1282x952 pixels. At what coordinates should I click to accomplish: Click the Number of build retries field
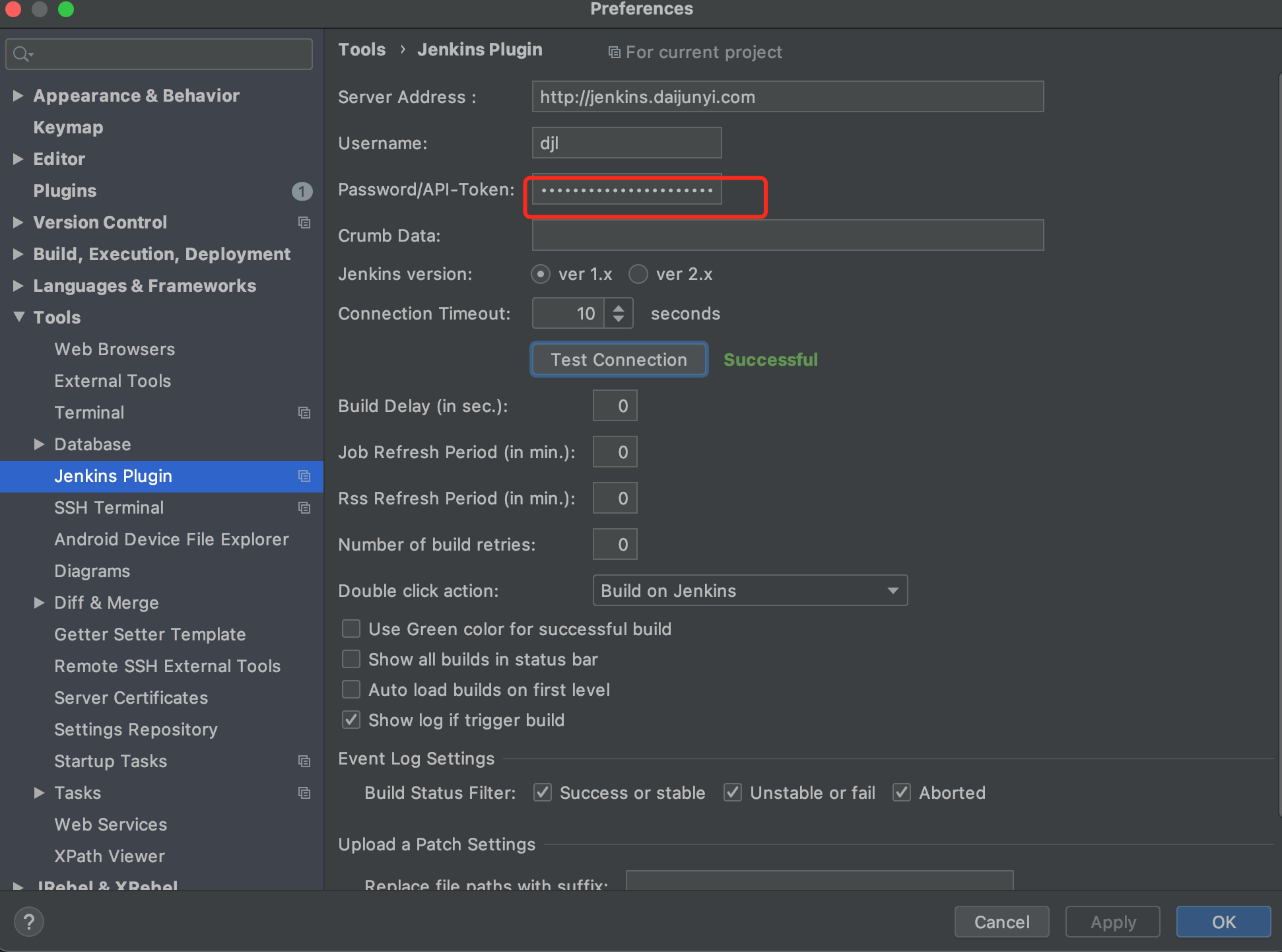click(x=615, y=544)
